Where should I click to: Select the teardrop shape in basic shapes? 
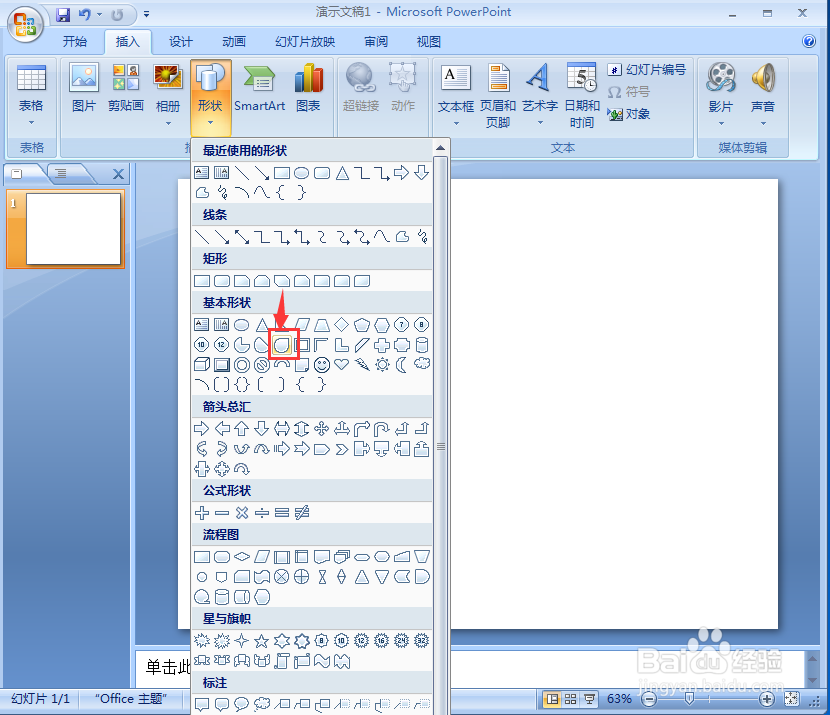tap(282, 345)
